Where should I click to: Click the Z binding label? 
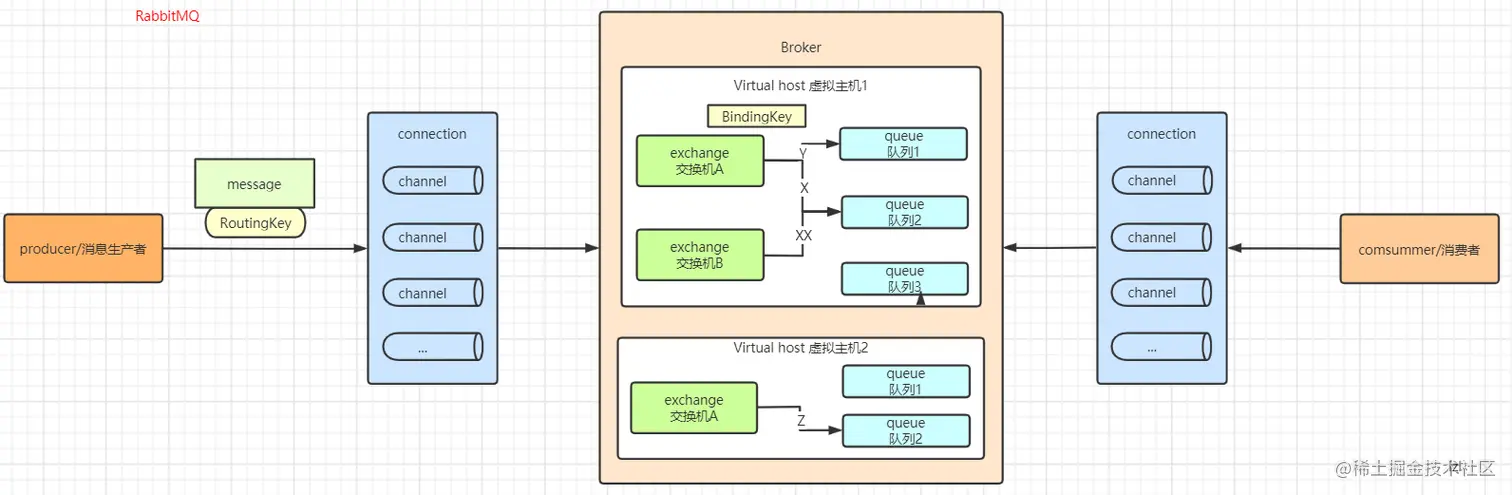click(801, 421)
